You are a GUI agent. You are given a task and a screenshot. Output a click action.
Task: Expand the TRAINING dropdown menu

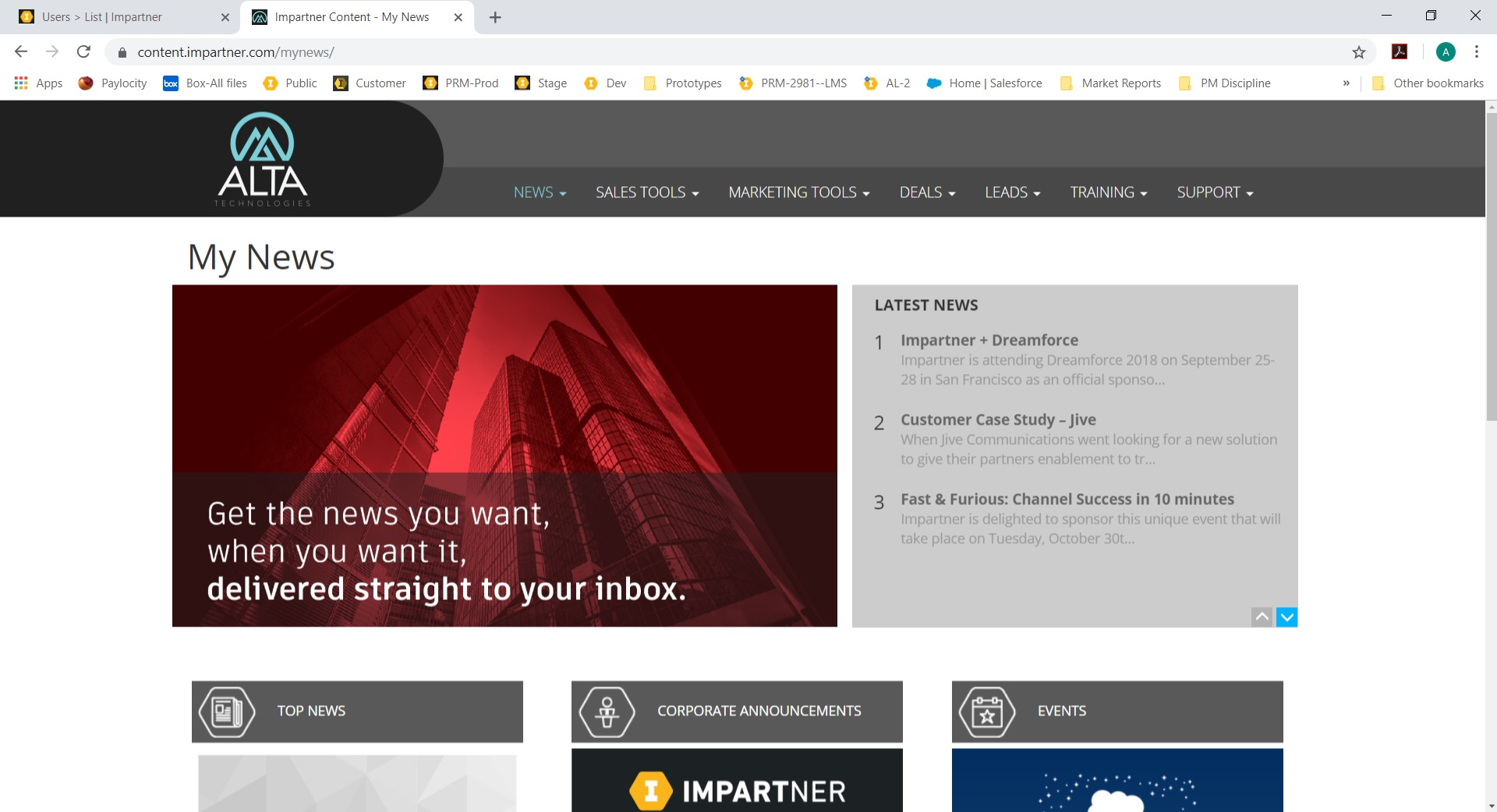click(1109, 192)
